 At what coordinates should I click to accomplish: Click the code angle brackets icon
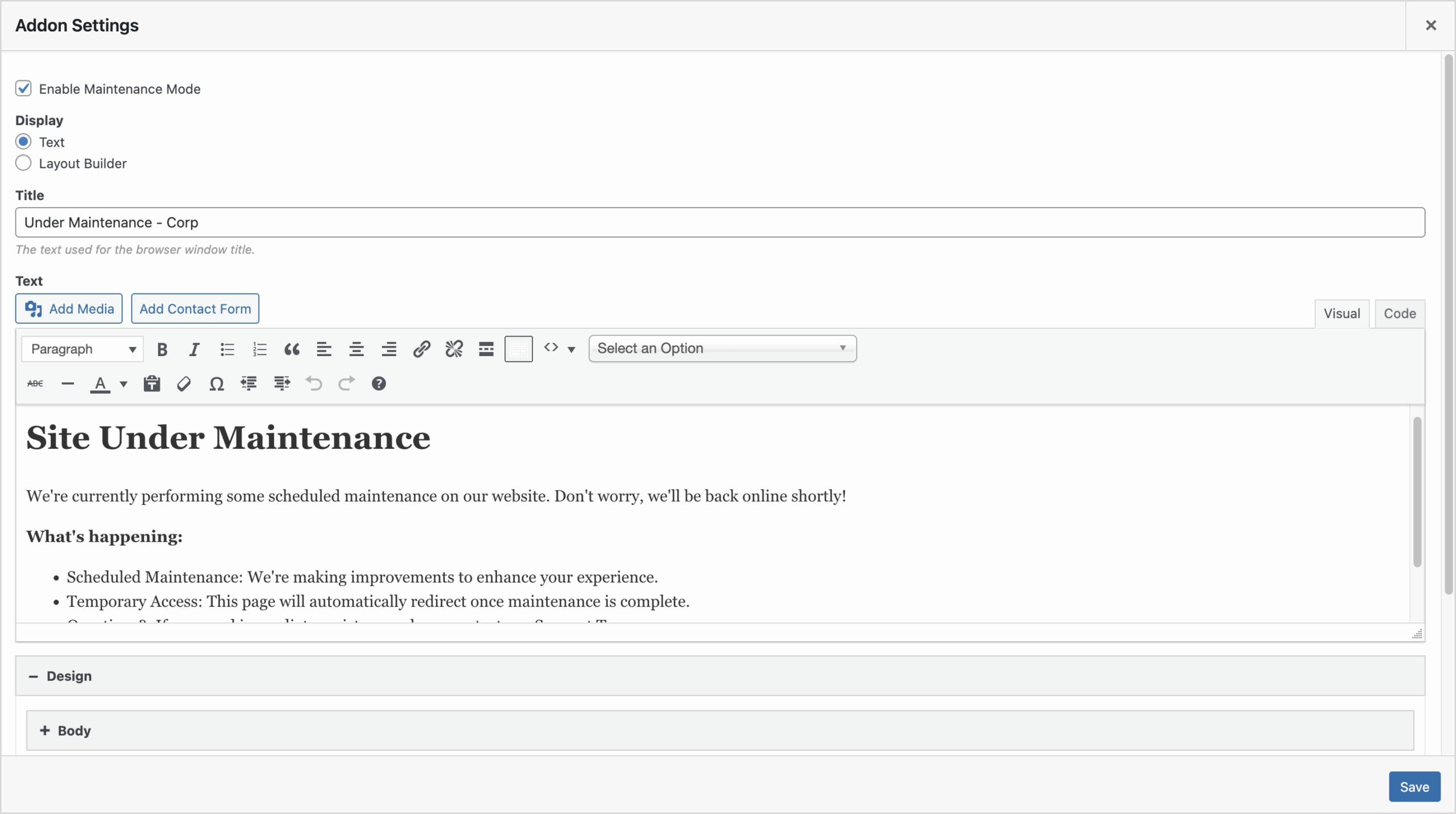point(551,348)
